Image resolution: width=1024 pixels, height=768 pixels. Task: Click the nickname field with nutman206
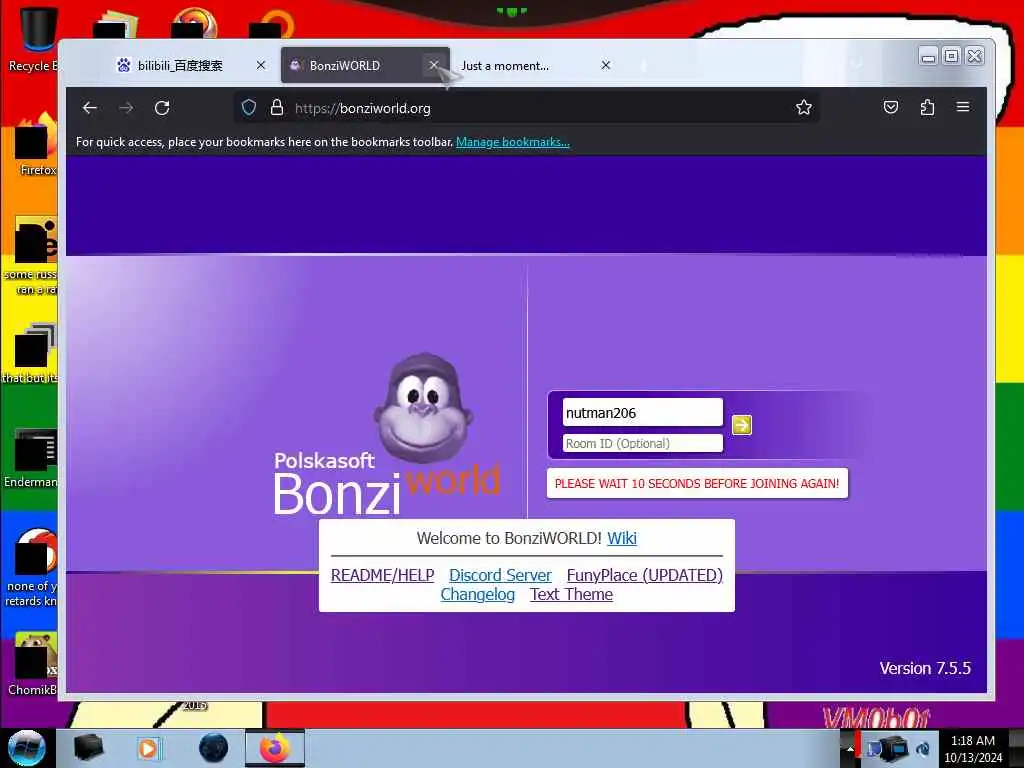[x=643, y=412]
